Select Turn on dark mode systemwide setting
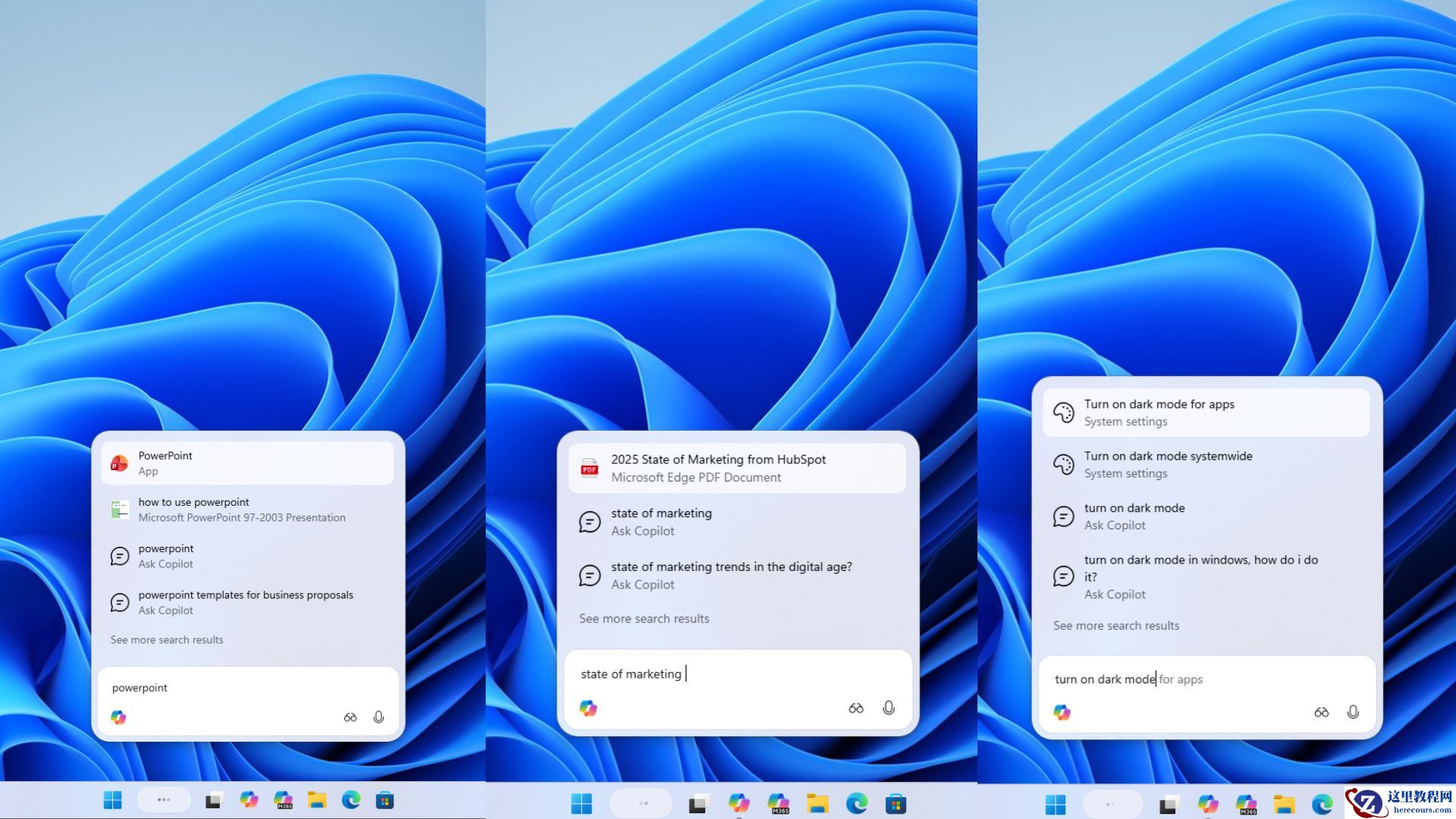 point(1167,463)
